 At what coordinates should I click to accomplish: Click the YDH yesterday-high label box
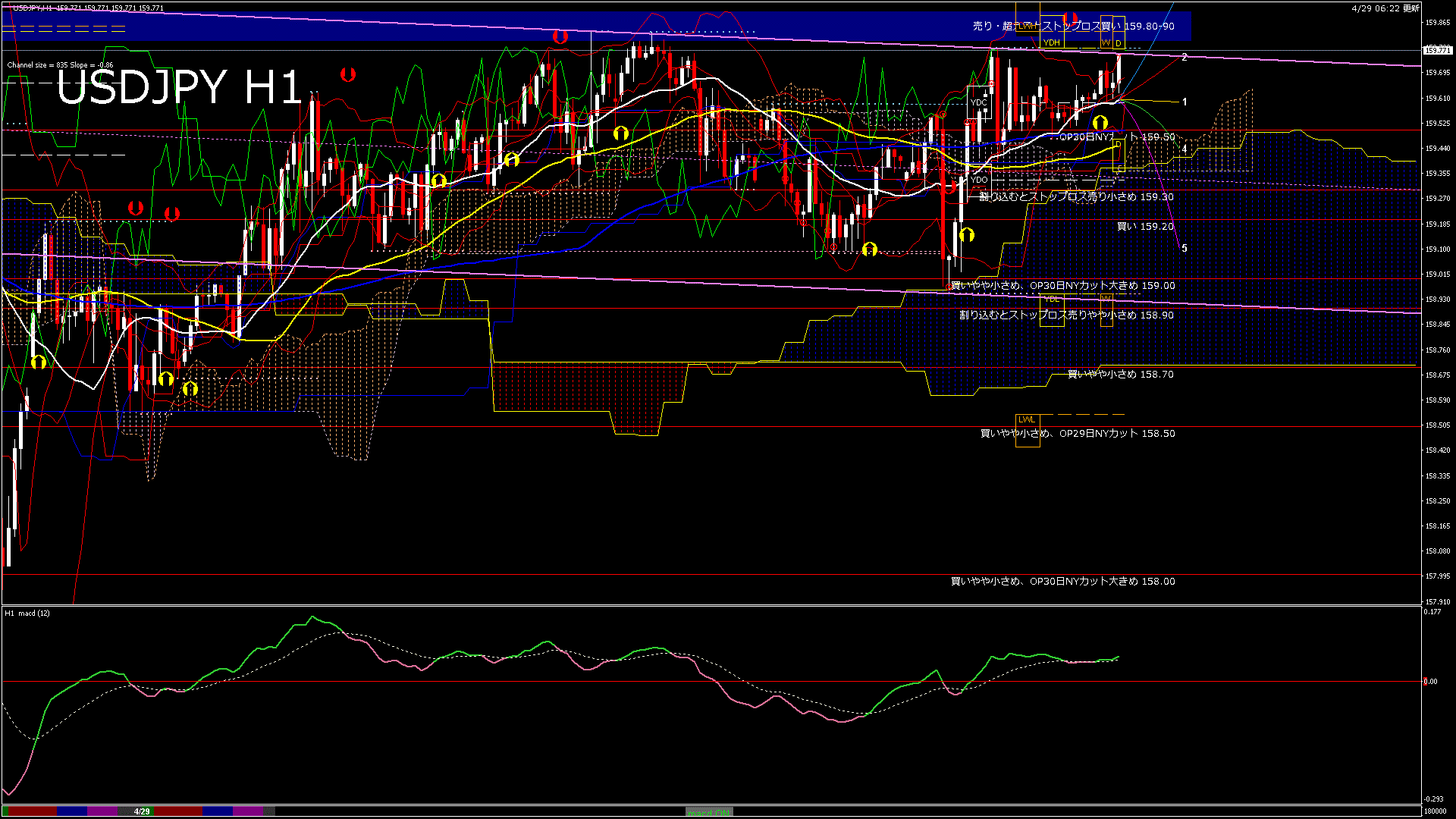coord(1051,42)
